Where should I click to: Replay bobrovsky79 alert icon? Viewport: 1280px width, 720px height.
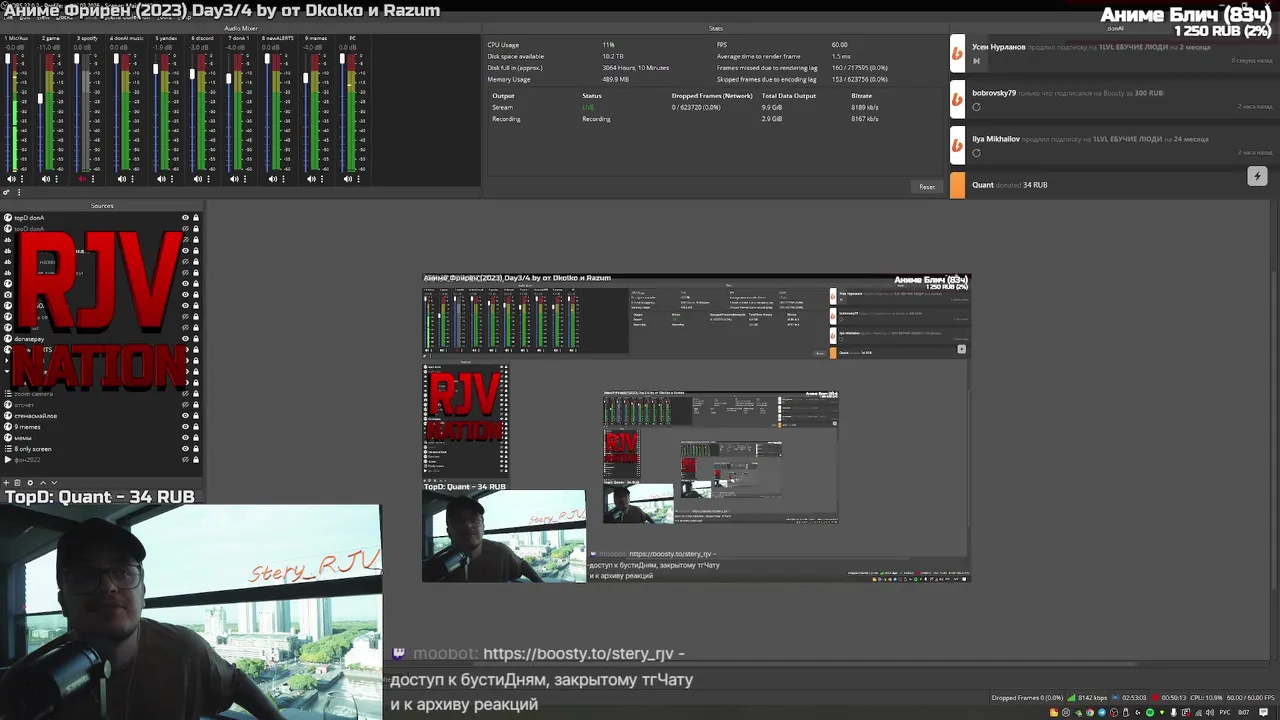tap(976, 107)
